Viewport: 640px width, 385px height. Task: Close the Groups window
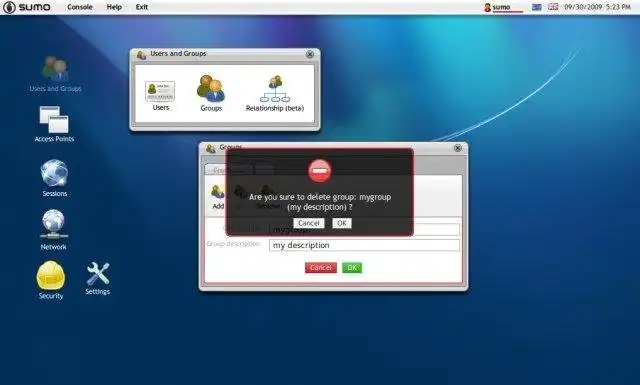click(458, 148)
